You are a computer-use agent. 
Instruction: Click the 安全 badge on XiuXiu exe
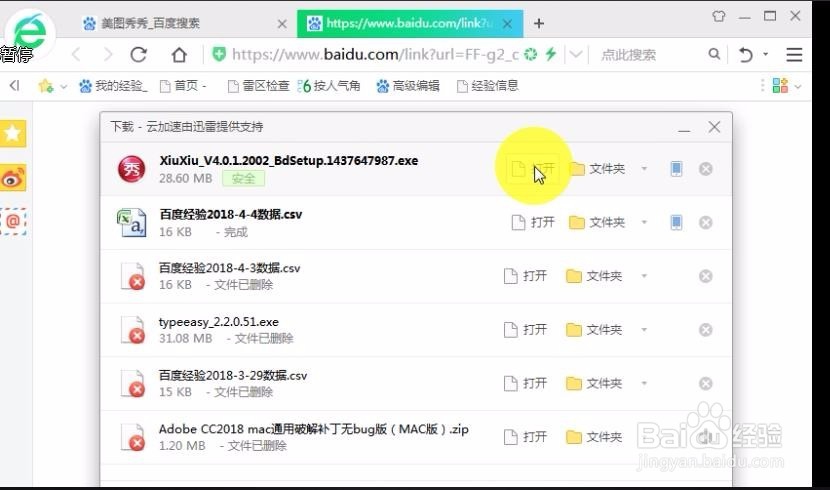pyautogui.click(x=243, y=178)
